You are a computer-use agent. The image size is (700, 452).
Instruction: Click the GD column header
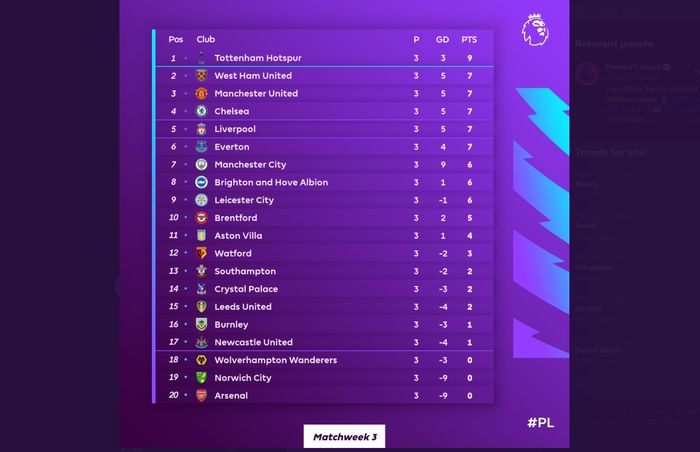[442, 39]
